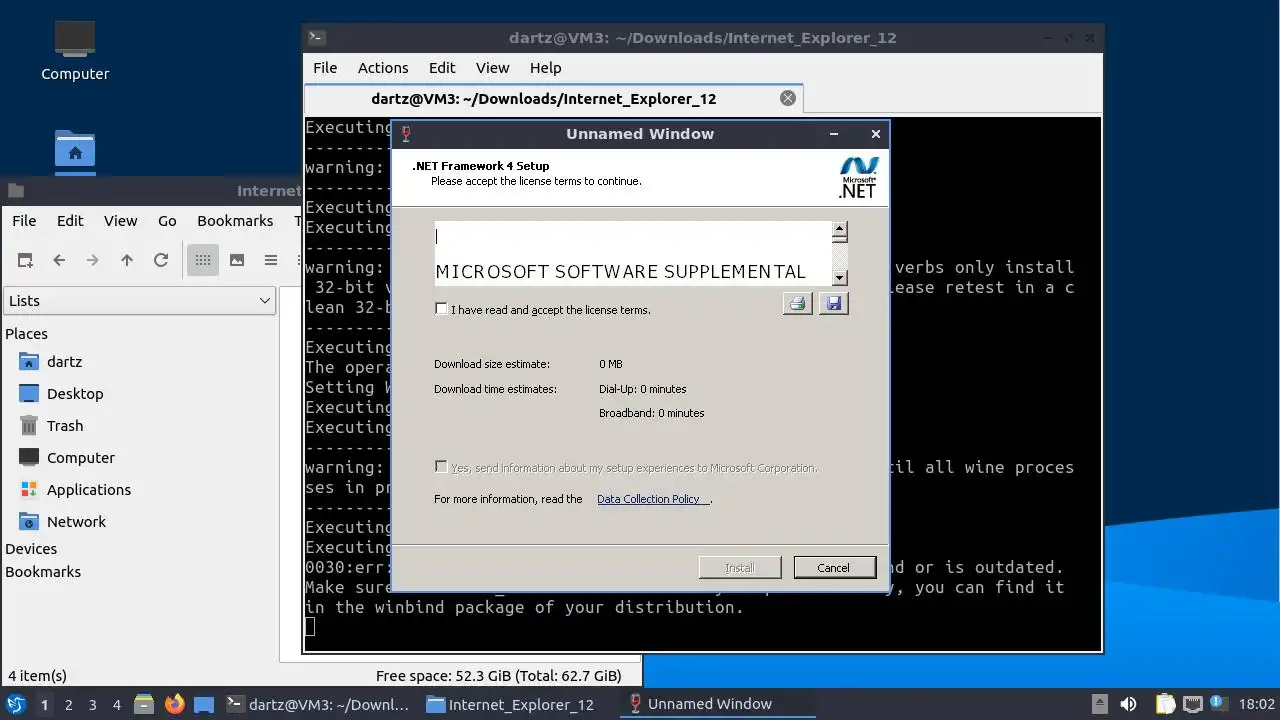Reload the folder with the refresh icon
Viewport: 1280px width, 720px height.
[161, 260]
